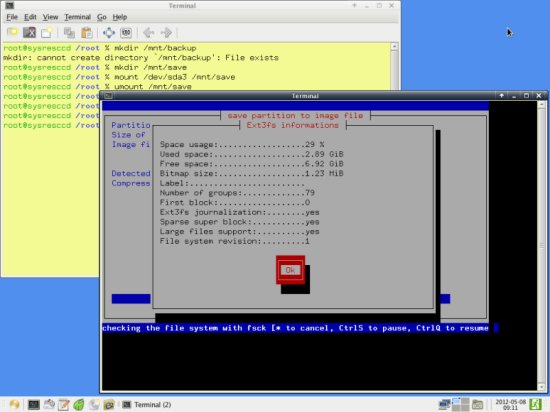Open the Go menu
The height and width of the screenshot is (412, 550).
point(102,17)
